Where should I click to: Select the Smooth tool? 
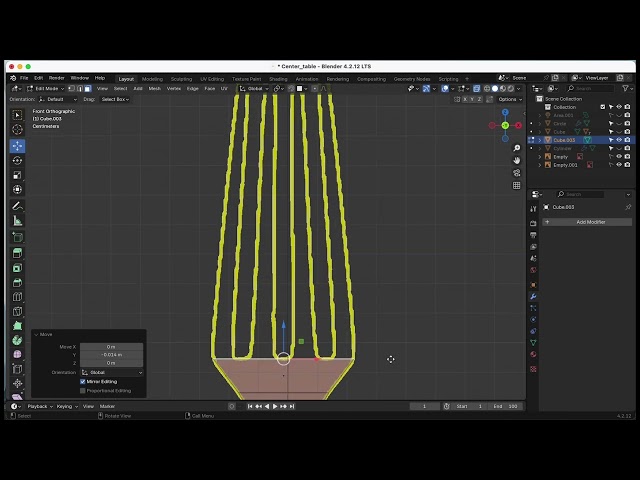17,354
